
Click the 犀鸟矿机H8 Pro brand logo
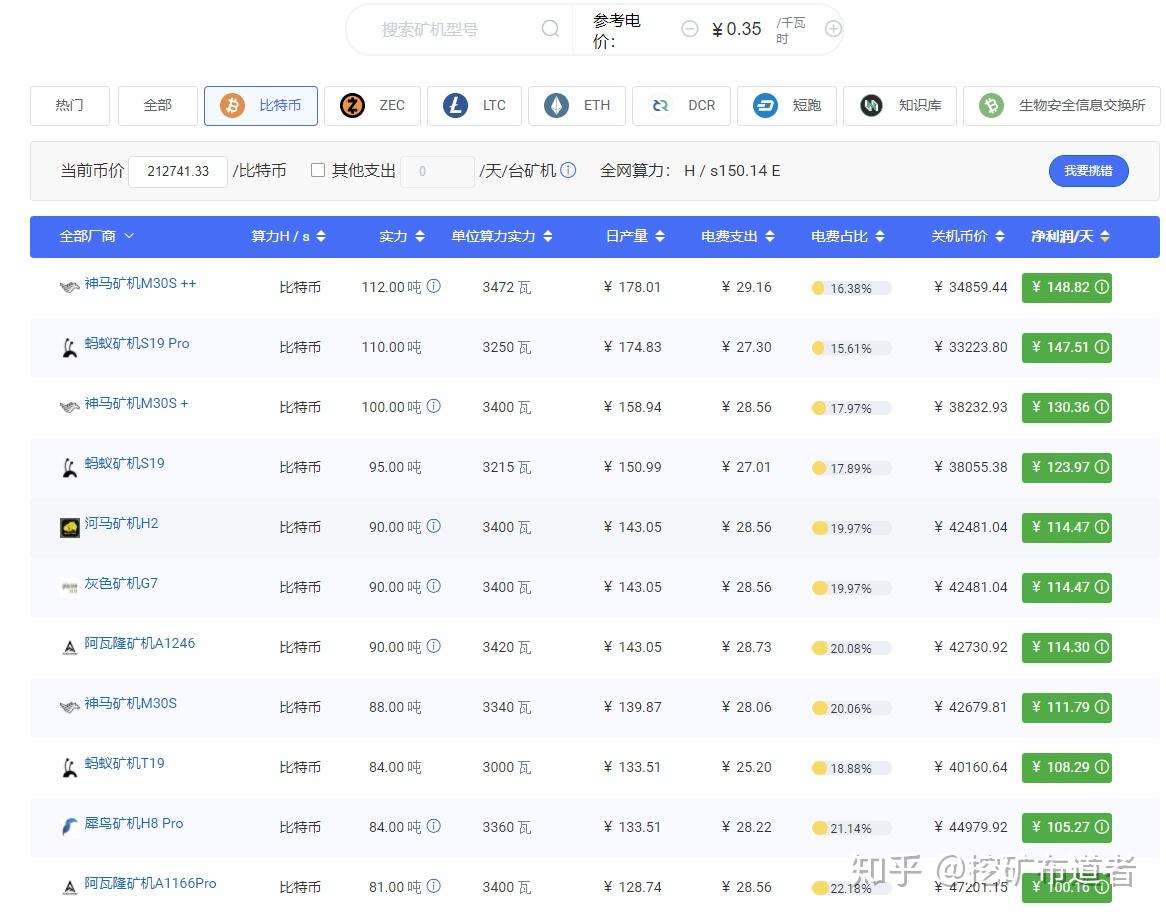pos(70,826)
